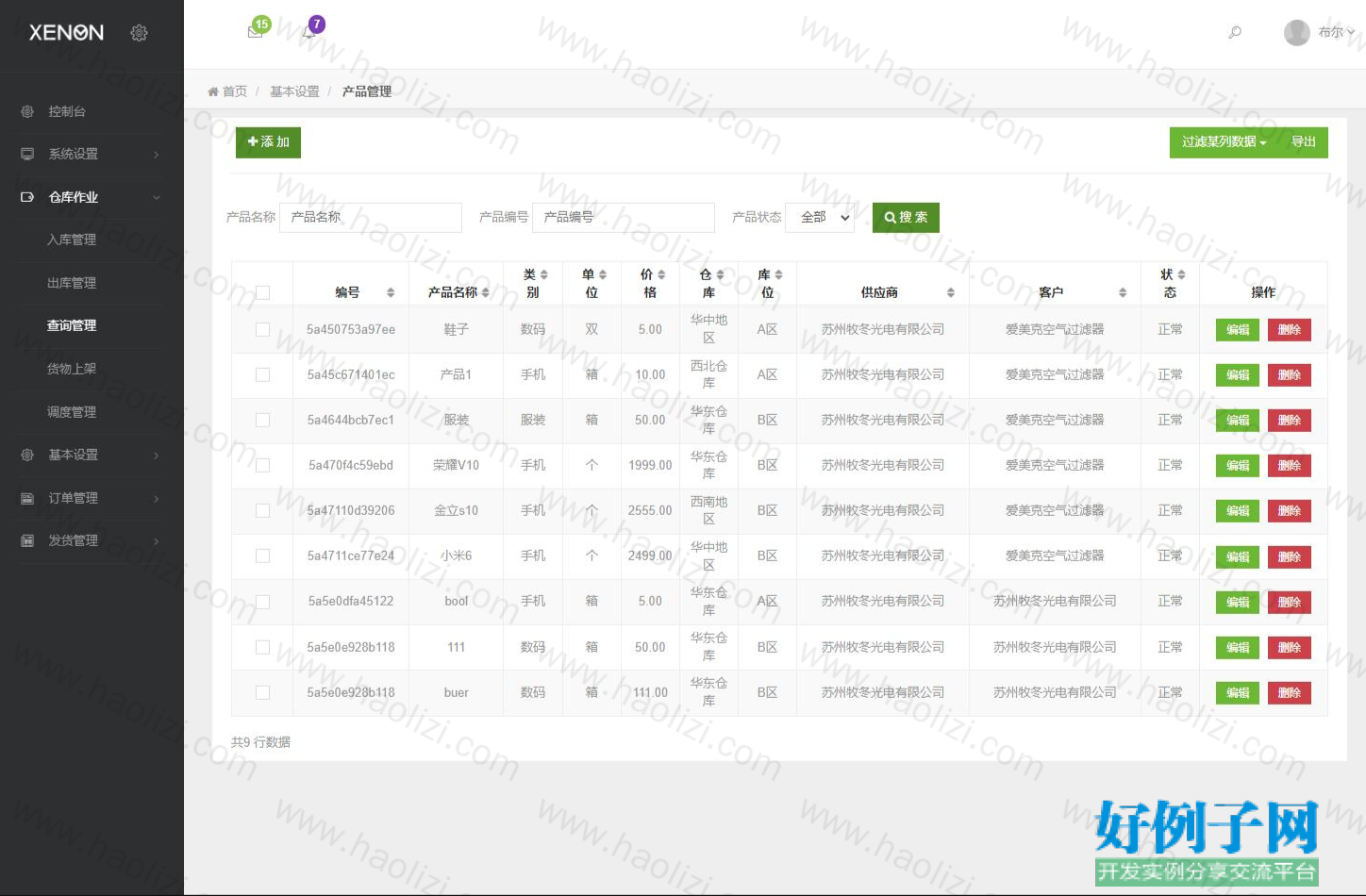Click the 系统设置 monitor icon in sidebar
This screenshot has width=1366, height=896.
(x=27, y=154)
